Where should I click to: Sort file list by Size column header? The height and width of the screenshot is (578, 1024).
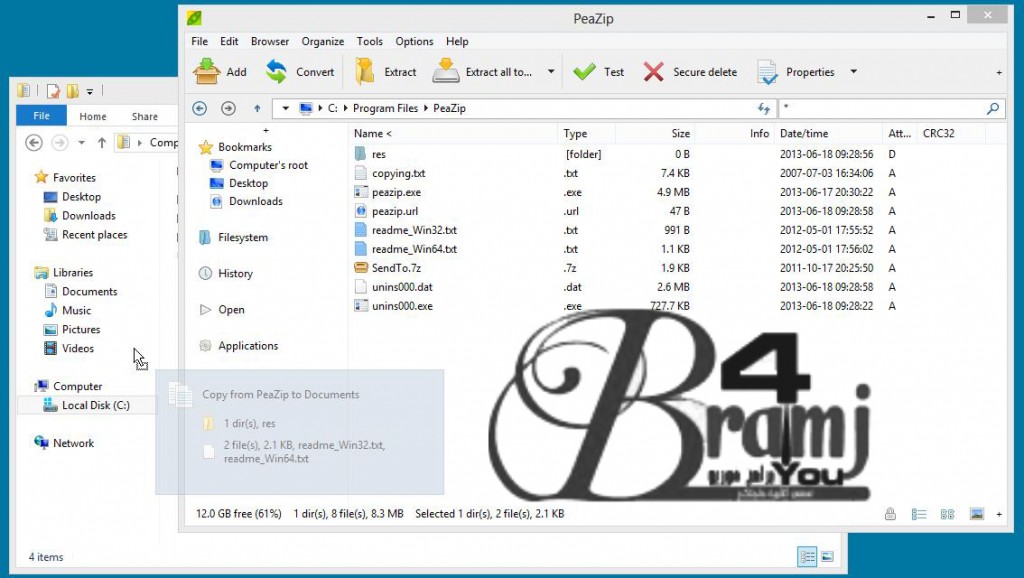click(680, 133)
